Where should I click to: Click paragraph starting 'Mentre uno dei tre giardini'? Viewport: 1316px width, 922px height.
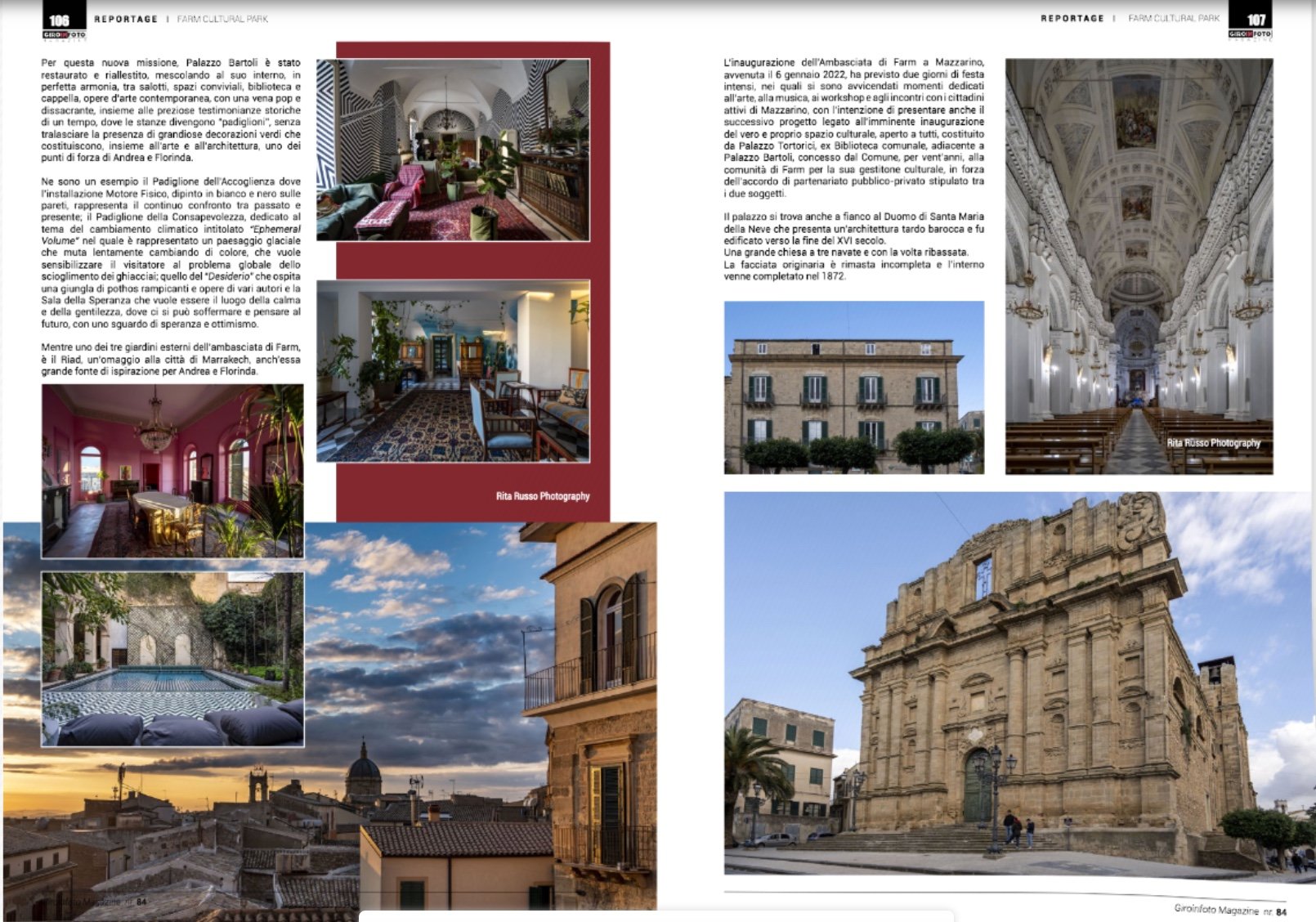[x=171, y=359]
